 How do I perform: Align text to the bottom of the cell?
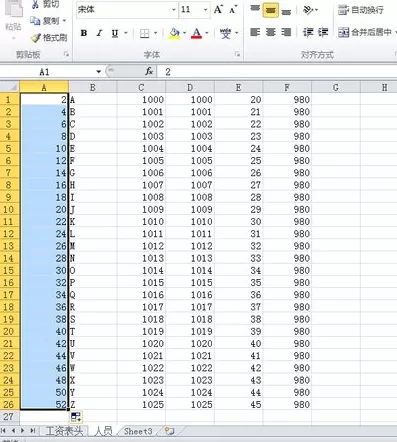point(286,12)
